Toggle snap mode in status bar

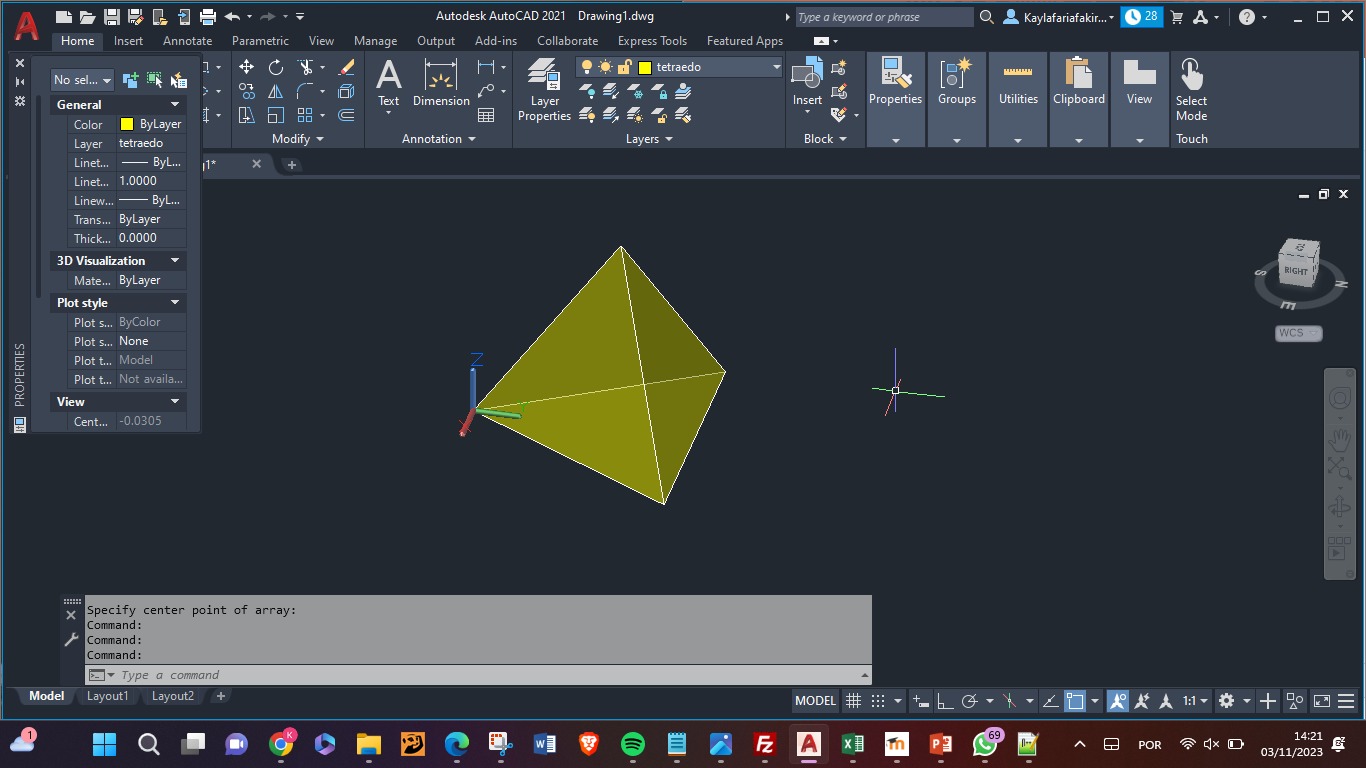click(x=878, y=701)
